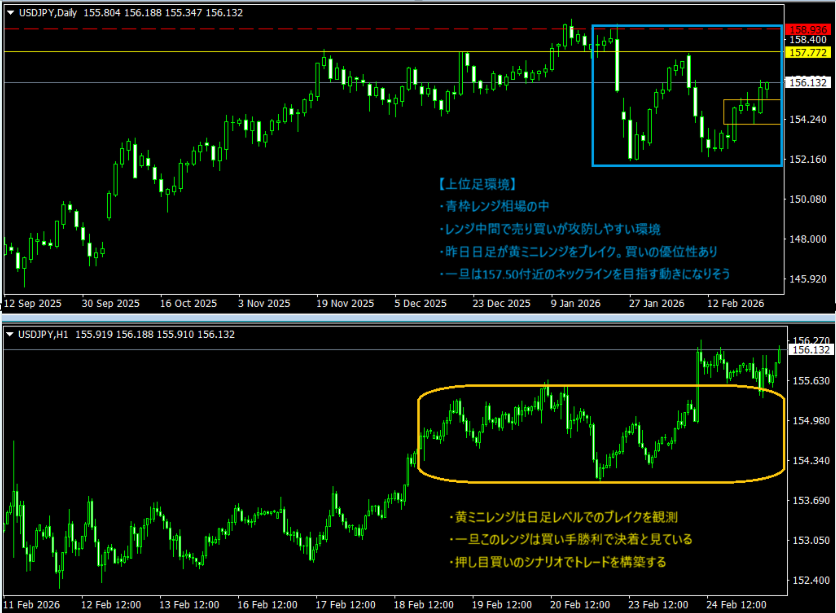Select the 一旦このレンジは買い手勝利で決着と見ている text line
The width and height of the screenshot is (836, 613).
point(570,539)
